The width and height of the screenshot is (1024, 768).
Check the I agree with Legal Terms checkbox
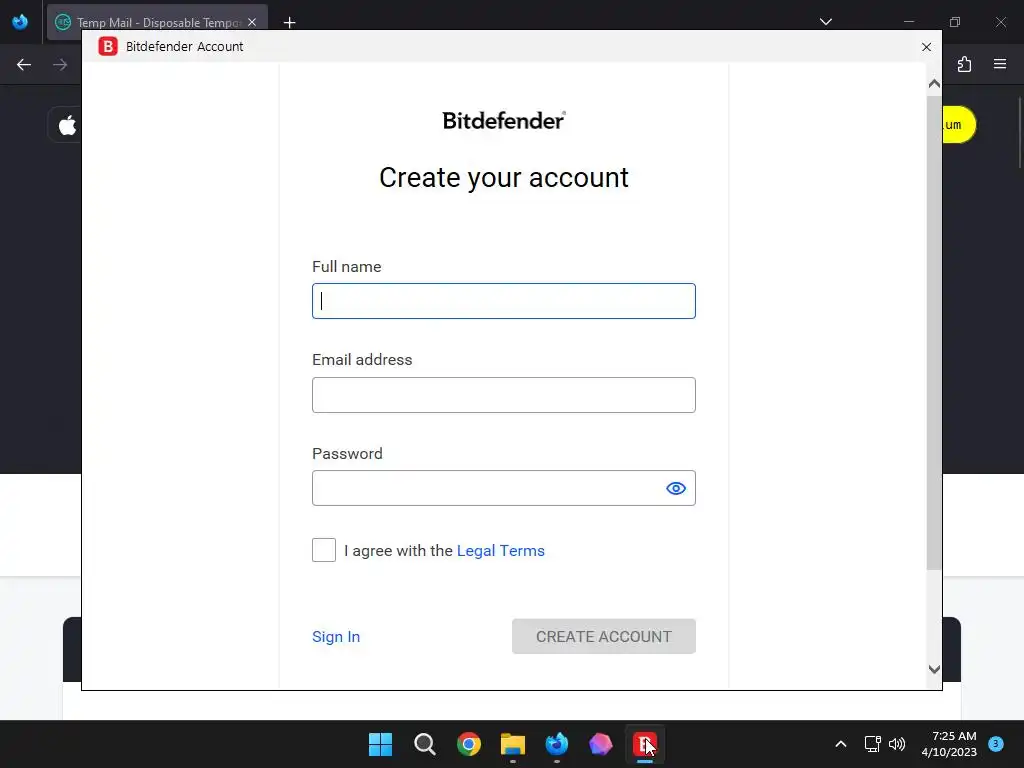[324, 550]
